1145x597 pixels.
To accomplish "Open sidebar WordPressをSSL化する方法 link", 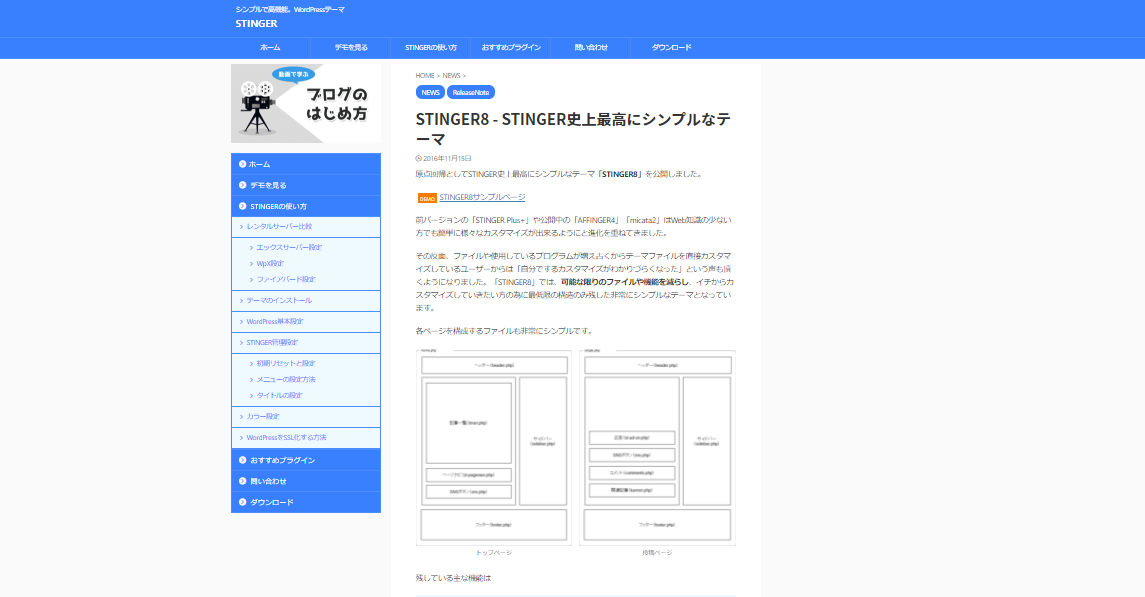I will 286,438.
